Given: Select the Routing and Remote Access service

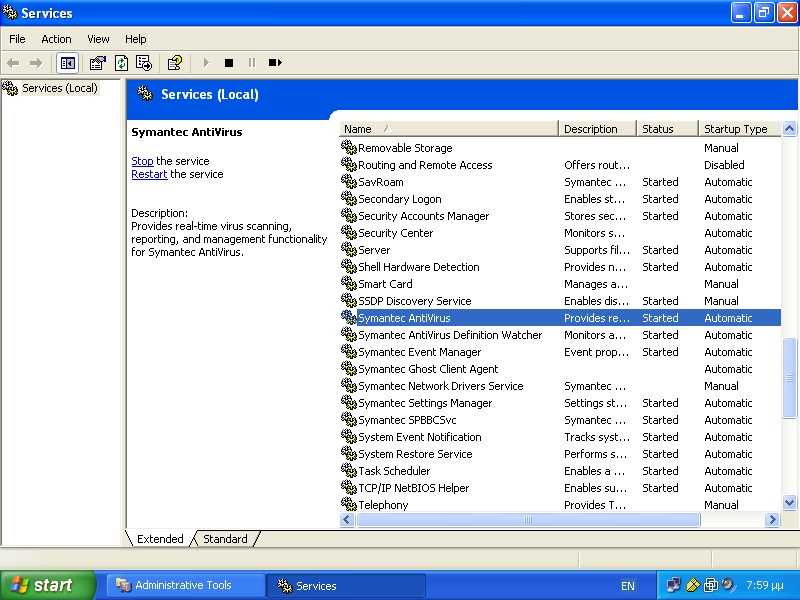Looking at the screenshot, I should 560,165.
